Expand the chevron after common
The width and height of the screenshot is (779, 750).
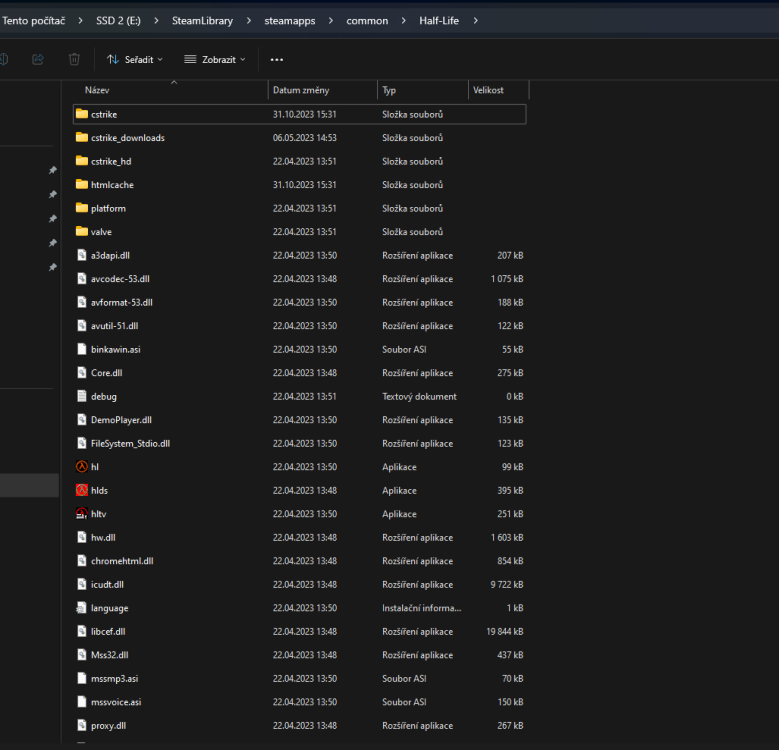(x=403, y=21)
